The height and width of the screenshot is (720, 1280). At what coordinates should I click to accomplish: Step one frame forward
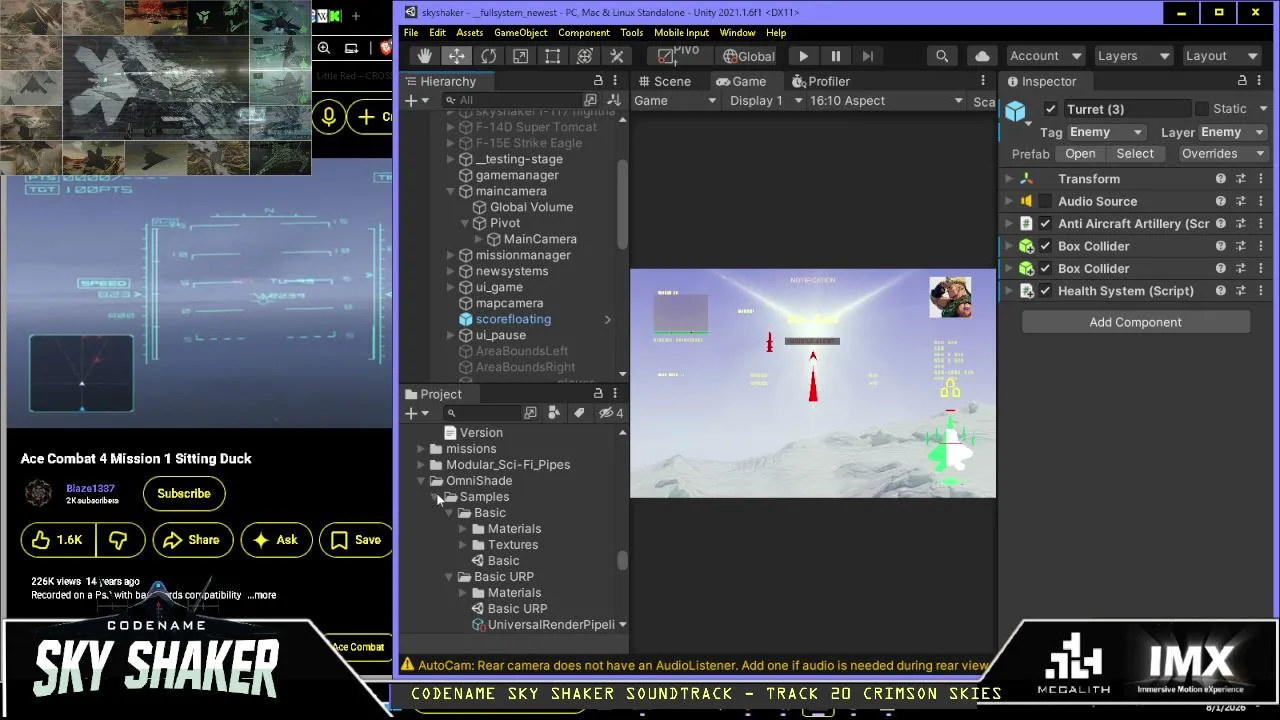[868, 57]
